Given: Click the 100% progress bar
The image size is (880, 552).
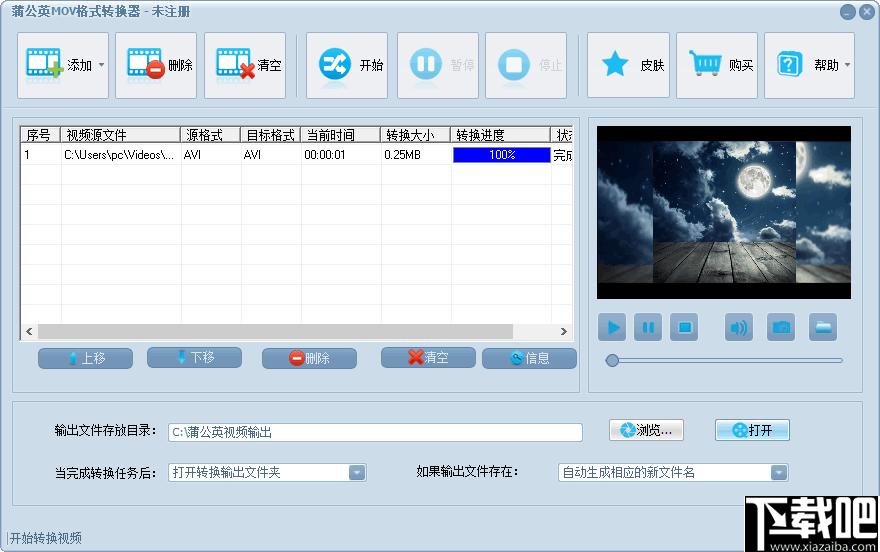Looking at the screenshot, I should (x=502, y=155).
